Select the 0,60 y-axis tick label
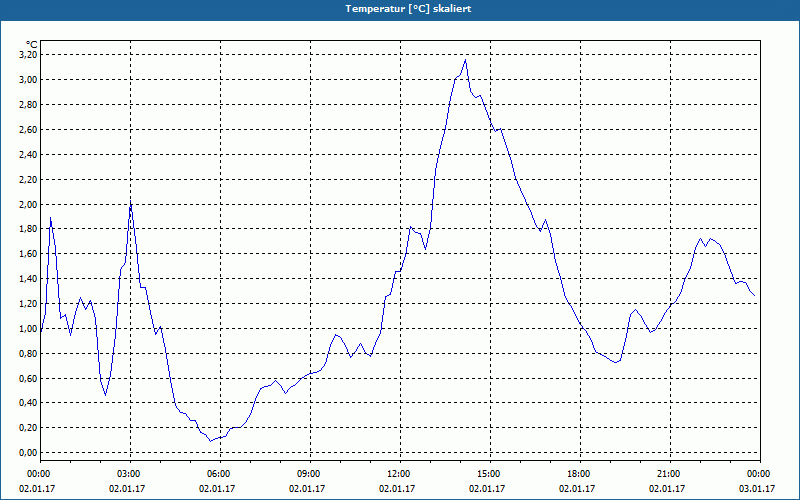Image resolution: width=800 pixels, height=500 pixels. 28,379
